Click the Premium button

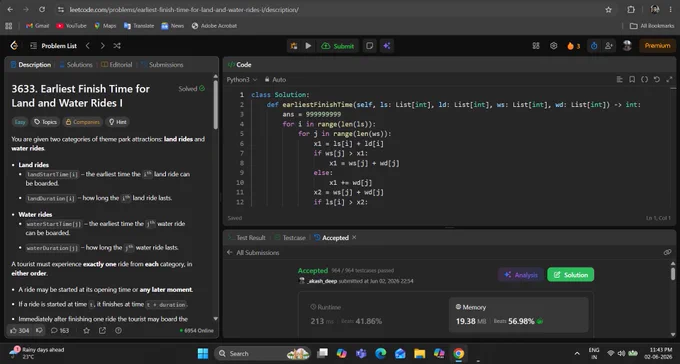(657, 46)
